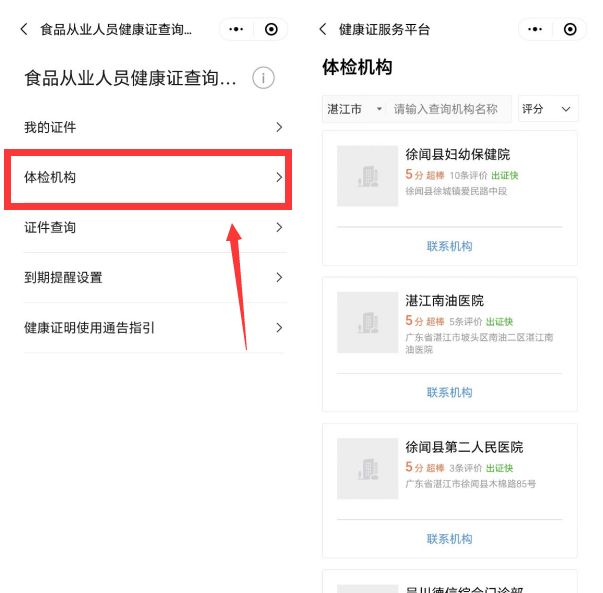Focus the 请输入查询机构名称 search field
Image resolution: width=603 pixels, height=593 pixels.
tap(450, 109)
